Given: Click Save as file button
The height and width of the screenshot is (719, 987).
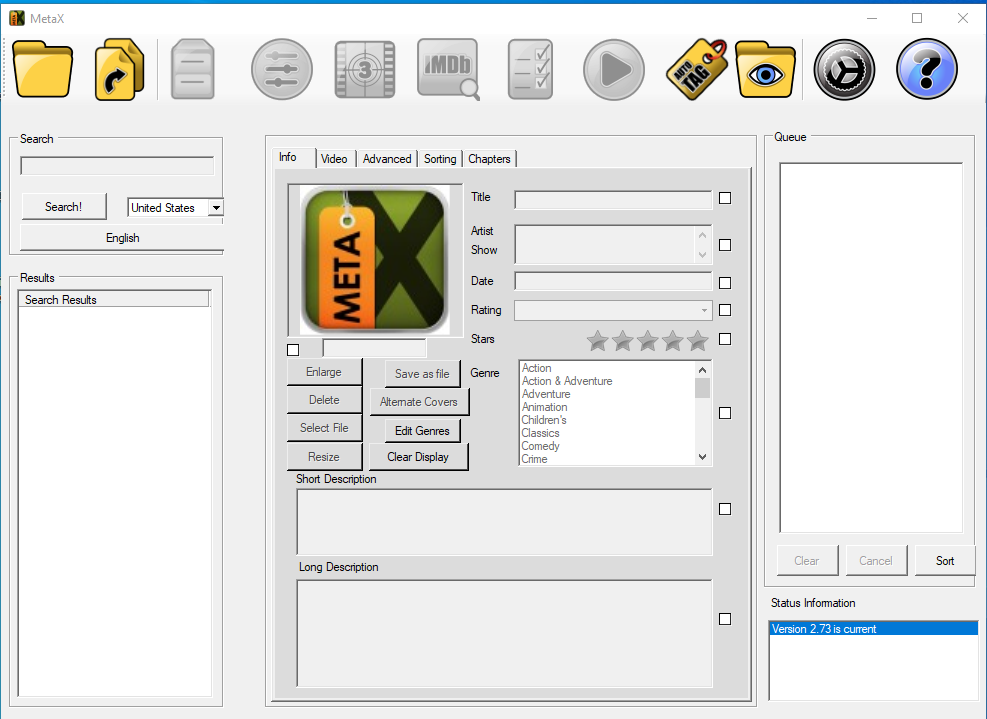Looking at the screenshot, I should [x=422, y=374].
